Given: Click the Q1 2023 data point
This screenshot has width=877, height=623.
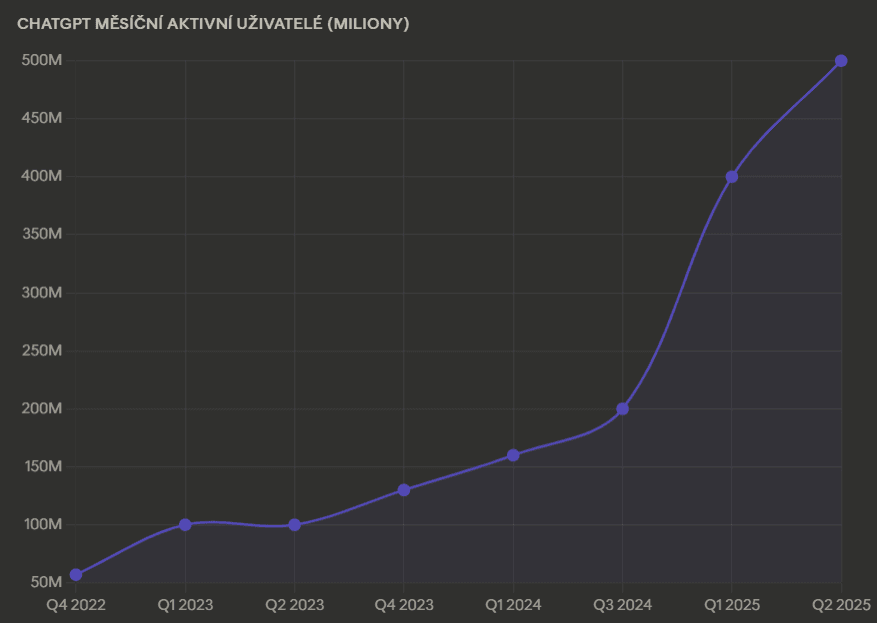Looking at the screenshot, I should 185,525.
